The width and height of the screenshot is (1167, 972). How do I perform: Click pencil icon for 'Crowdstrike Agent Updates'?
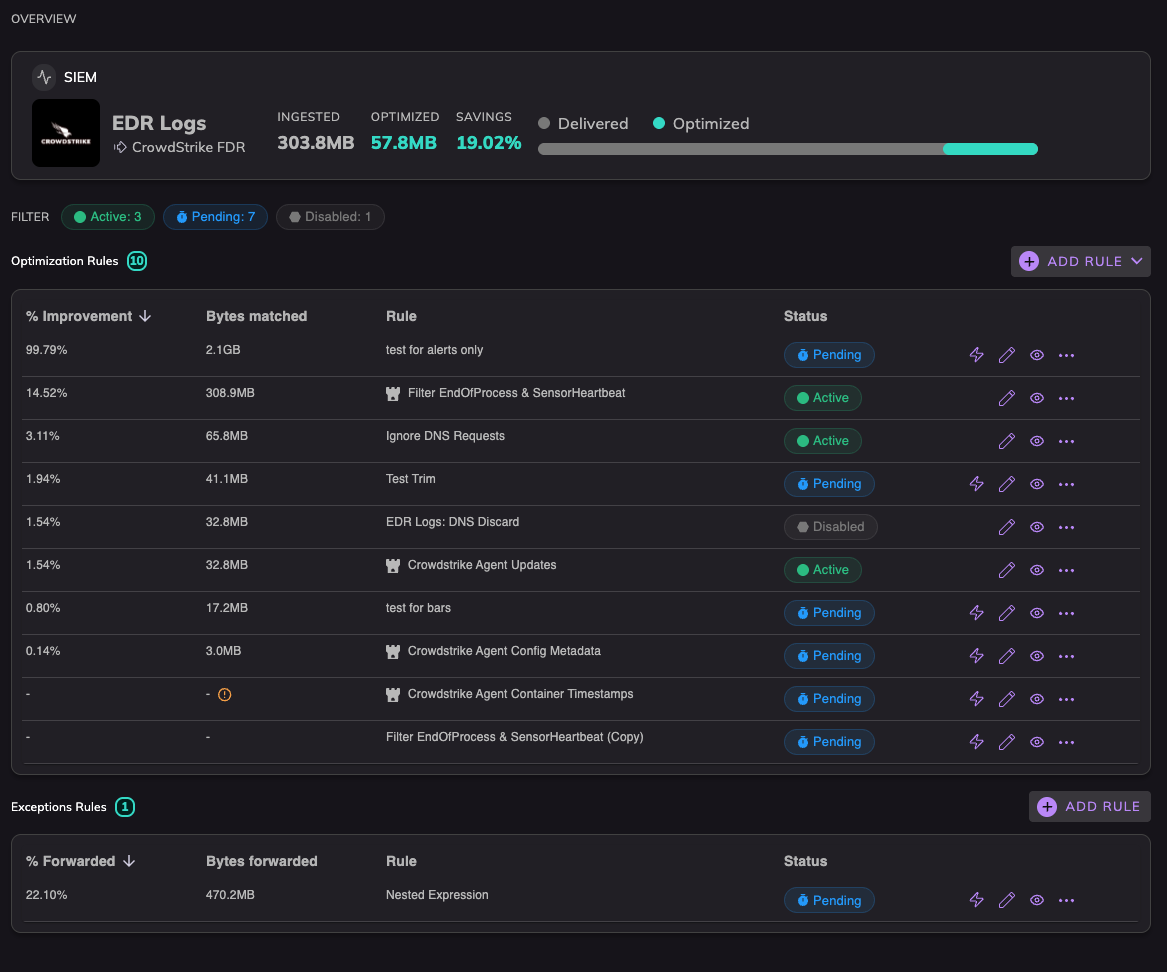coord(1006,570)
